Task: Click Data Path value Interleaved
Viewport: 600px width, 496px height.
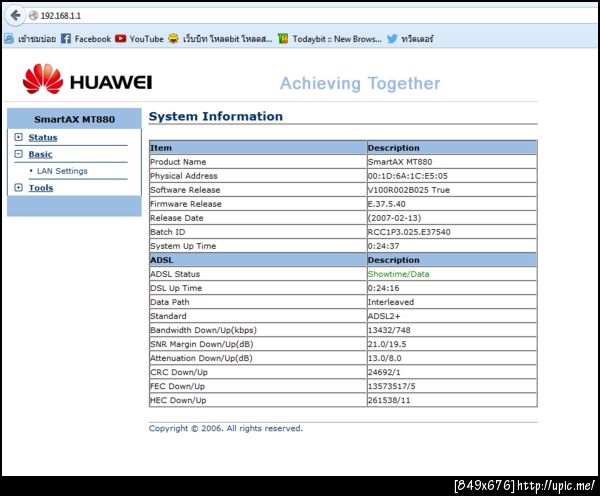Action: point(391,302)
